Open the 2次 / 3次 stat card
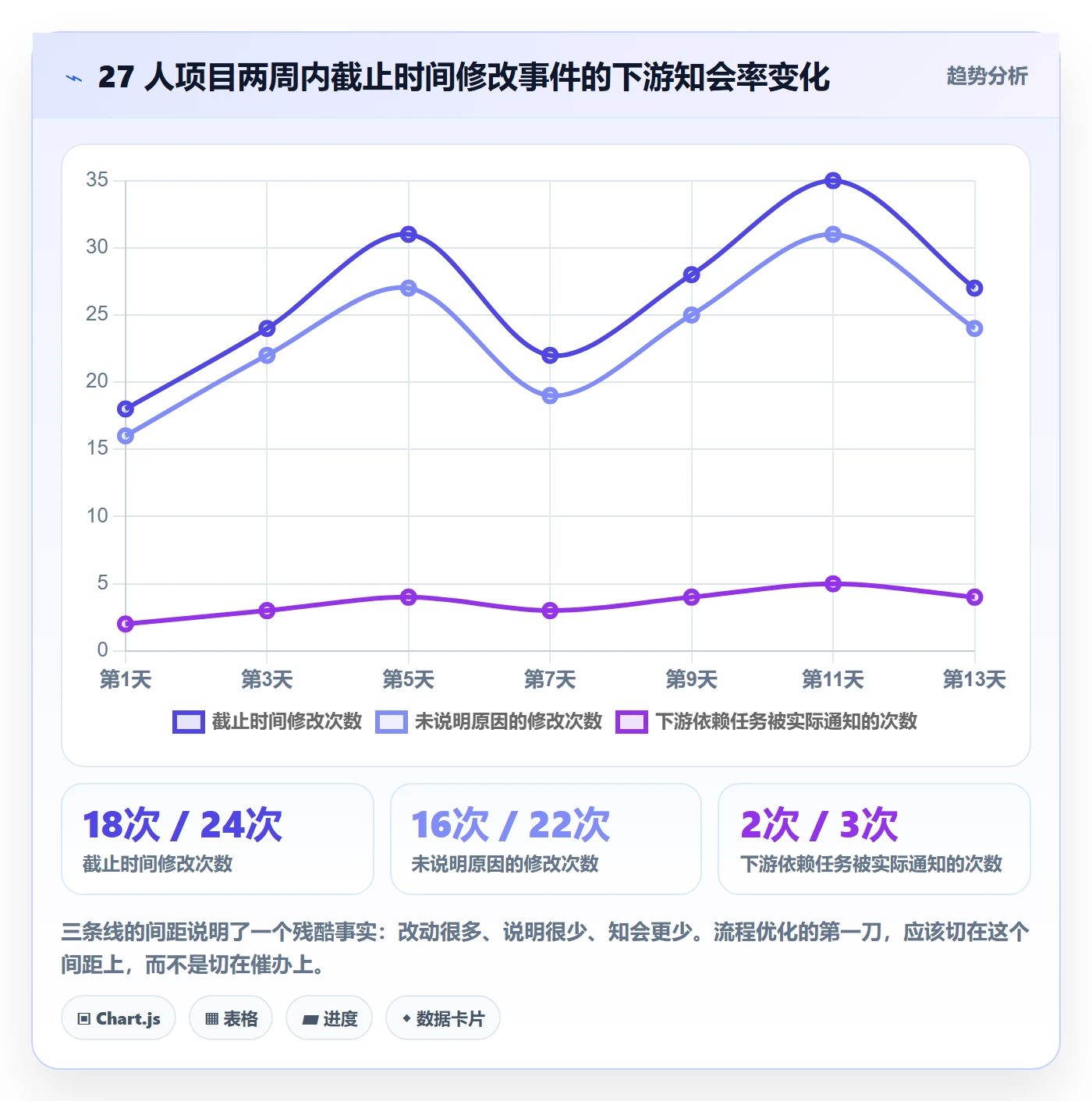Screen dimensions: 1092x1101 click(x=874, y=839)
